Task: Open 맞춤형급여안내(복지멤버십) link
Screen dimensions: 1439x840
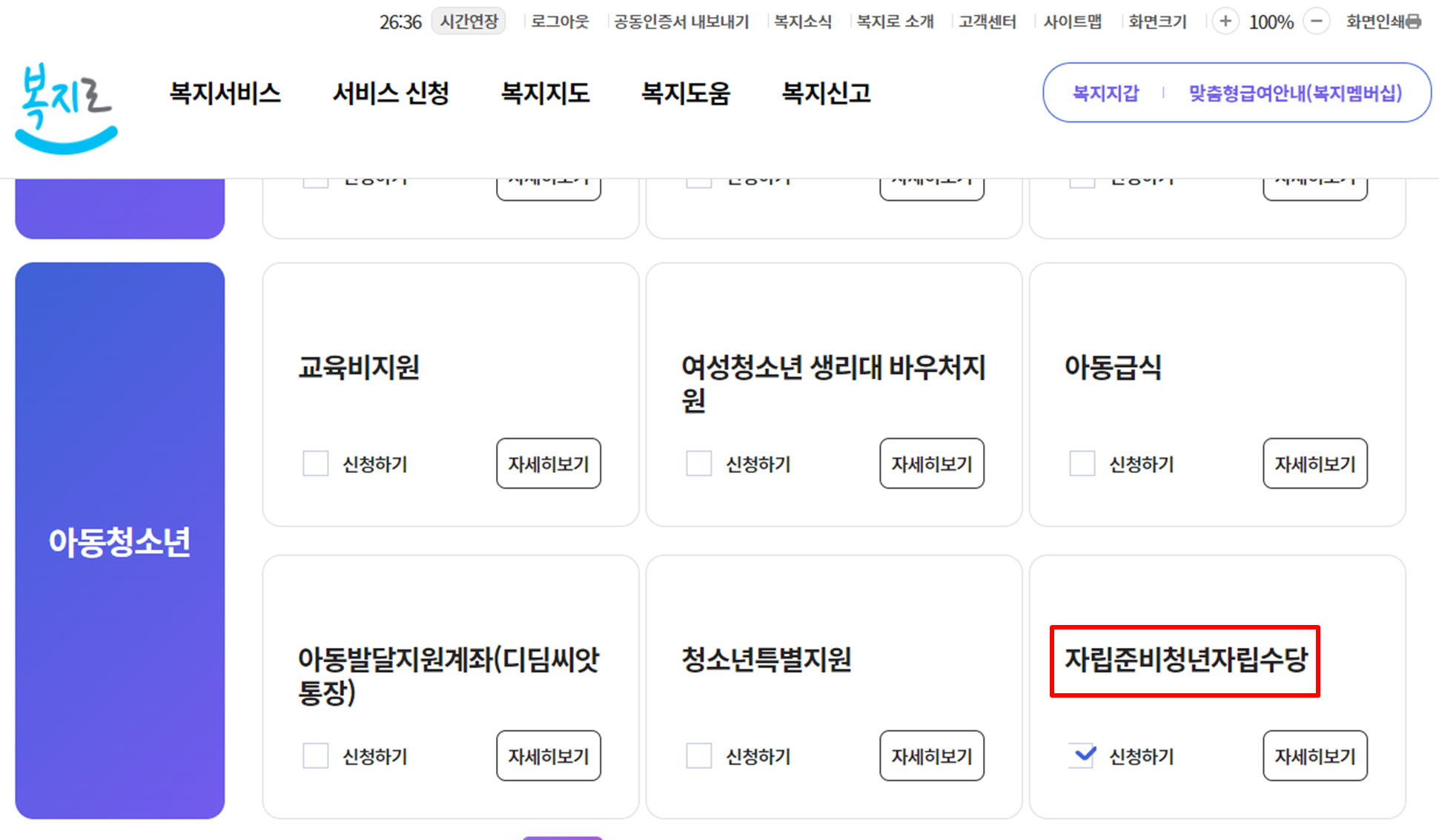Action: [1295, 93]
